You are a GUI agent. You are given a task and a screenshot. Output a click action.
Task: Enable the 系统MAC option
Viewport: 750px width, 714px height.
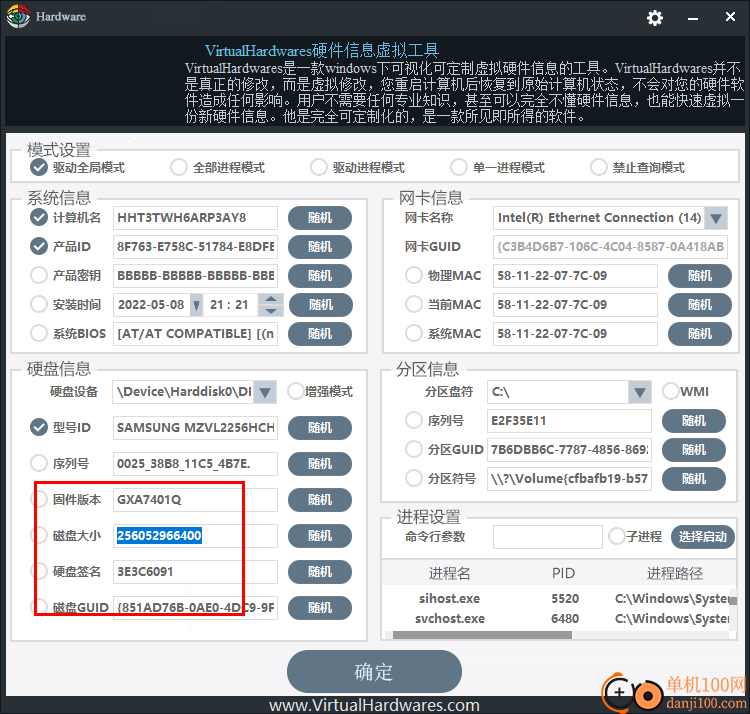[414, 333]
